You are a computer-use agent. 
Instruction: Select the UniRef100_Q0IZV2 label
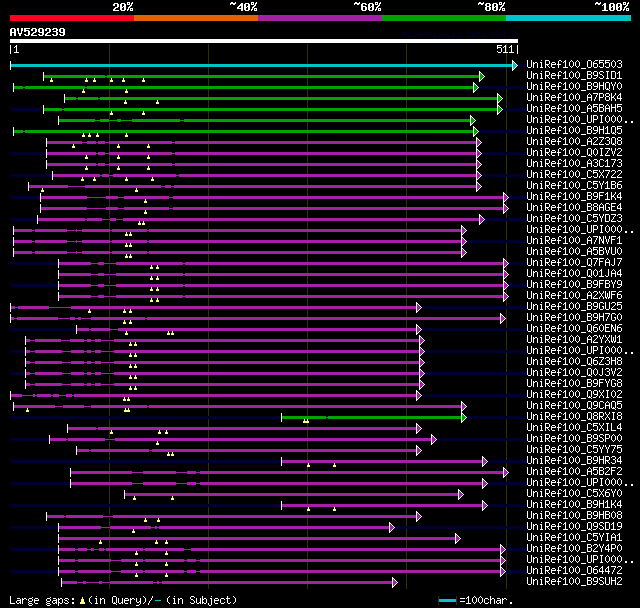[574, 153]
